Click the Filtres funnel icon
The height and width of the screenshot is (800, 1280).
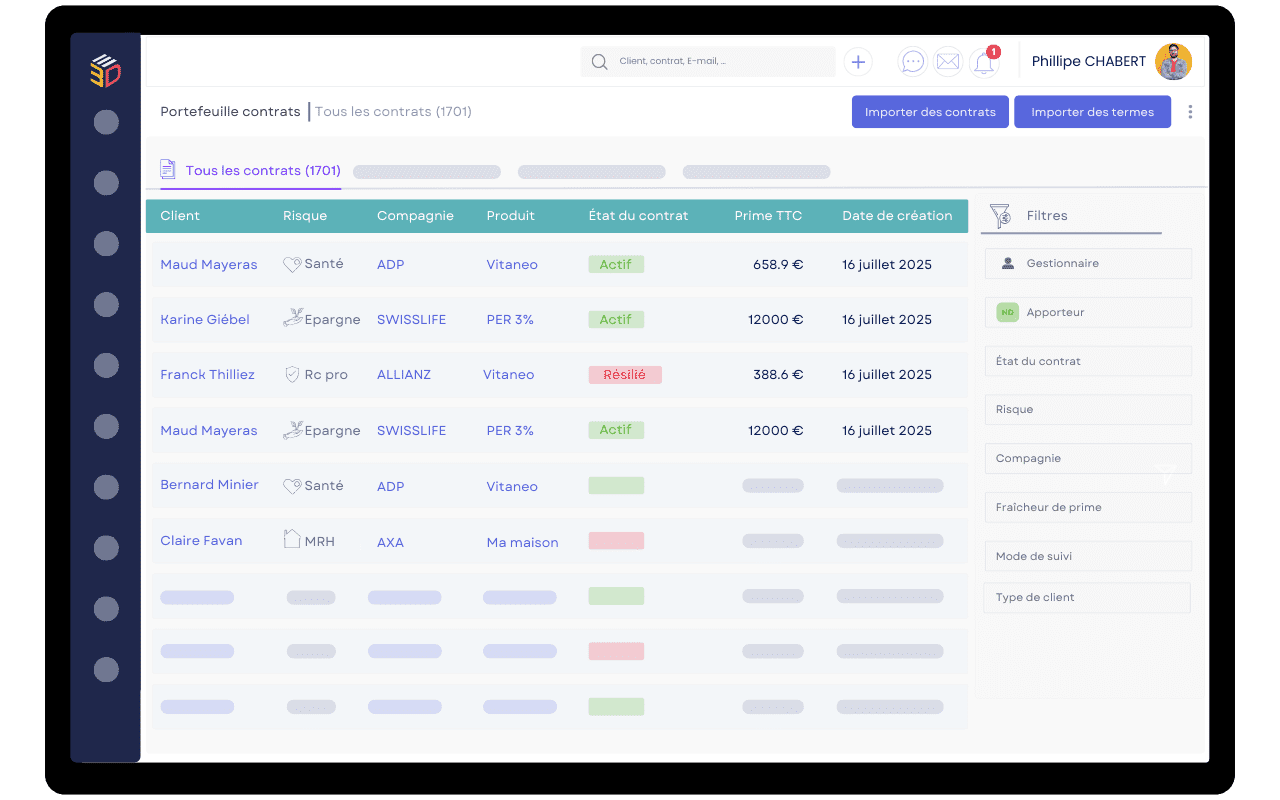coord(1000,216)
